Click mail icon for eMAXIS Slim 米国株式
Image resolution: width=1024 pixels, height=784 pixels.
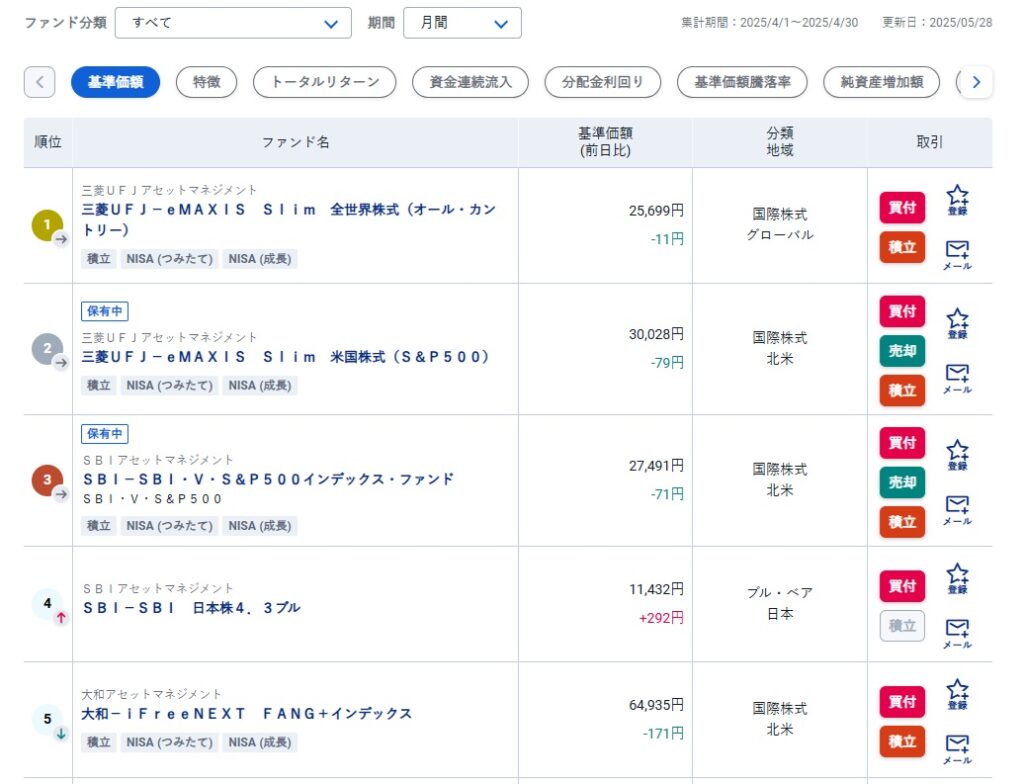[x=957, y=378]
